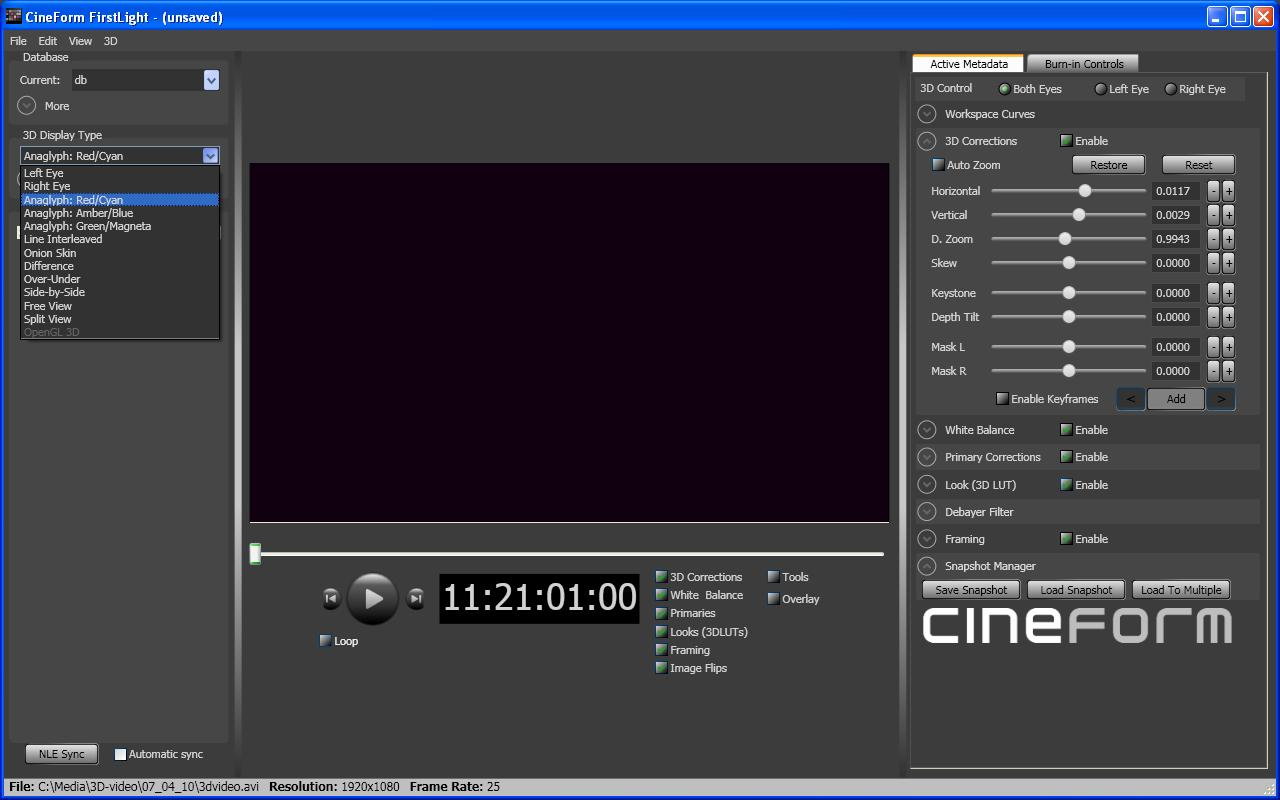Image resolution: width=1280 pixels, height=800 pixels.
Task: Decrease Keystone with minus button
Action: [x=1213, y=293]
